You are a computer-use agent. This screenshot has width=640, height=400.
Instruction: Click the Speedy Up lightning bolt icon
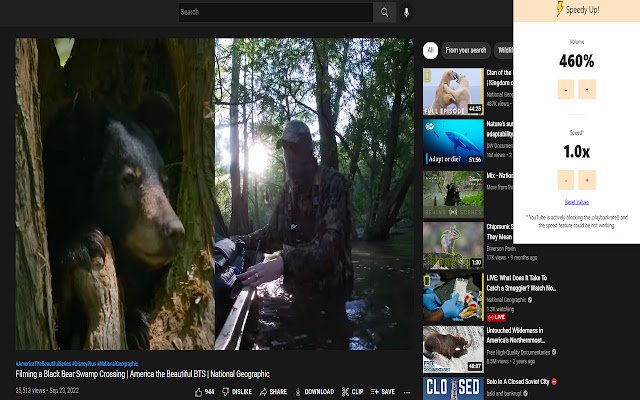(560, 9)
